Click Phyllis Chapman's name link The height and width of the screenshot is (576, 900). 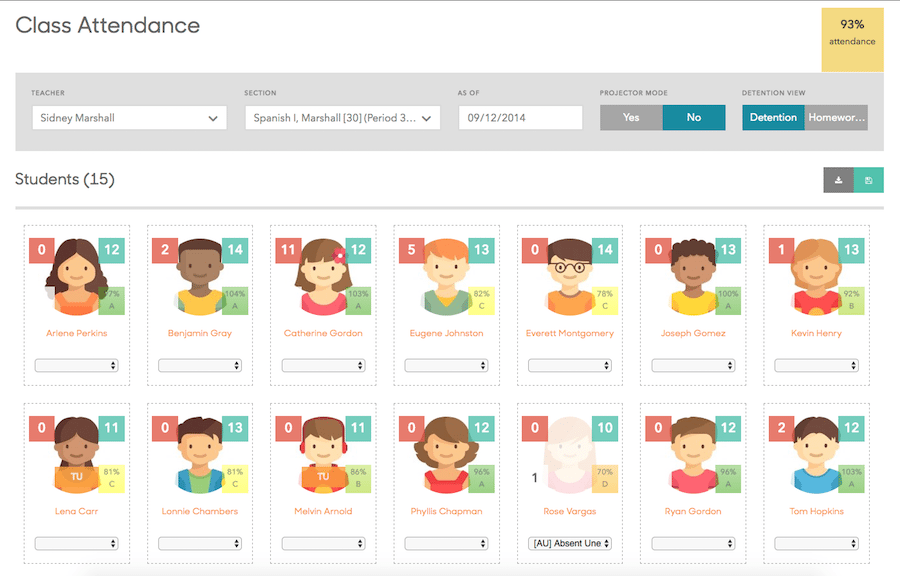coord(446,511)
